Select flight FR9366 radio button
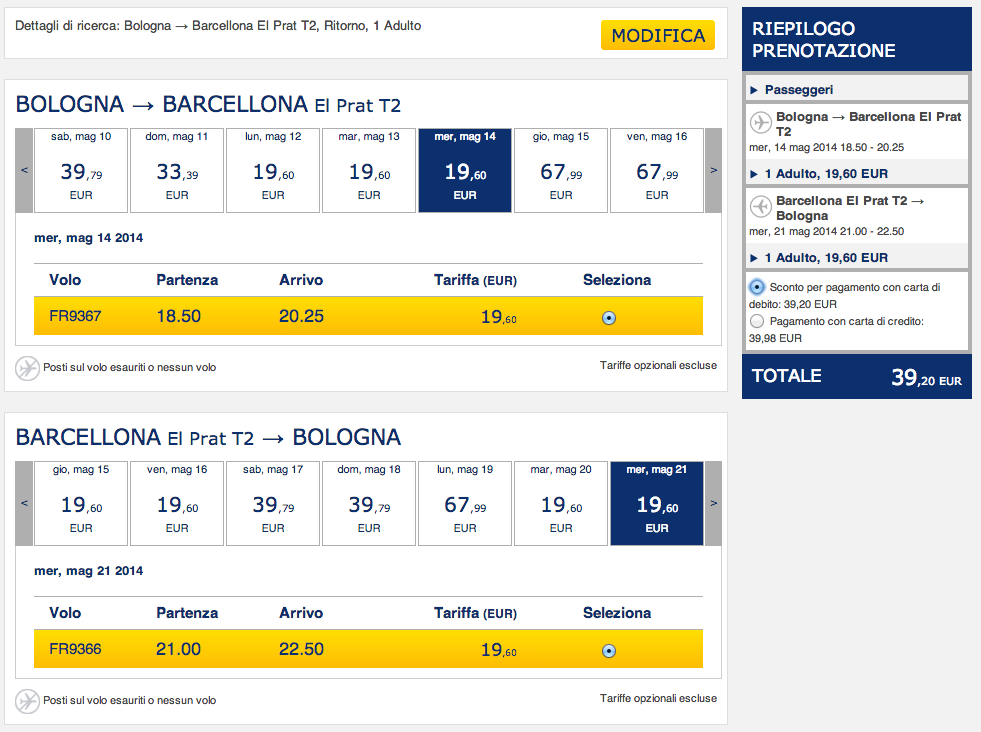 [x=609, y=651]
